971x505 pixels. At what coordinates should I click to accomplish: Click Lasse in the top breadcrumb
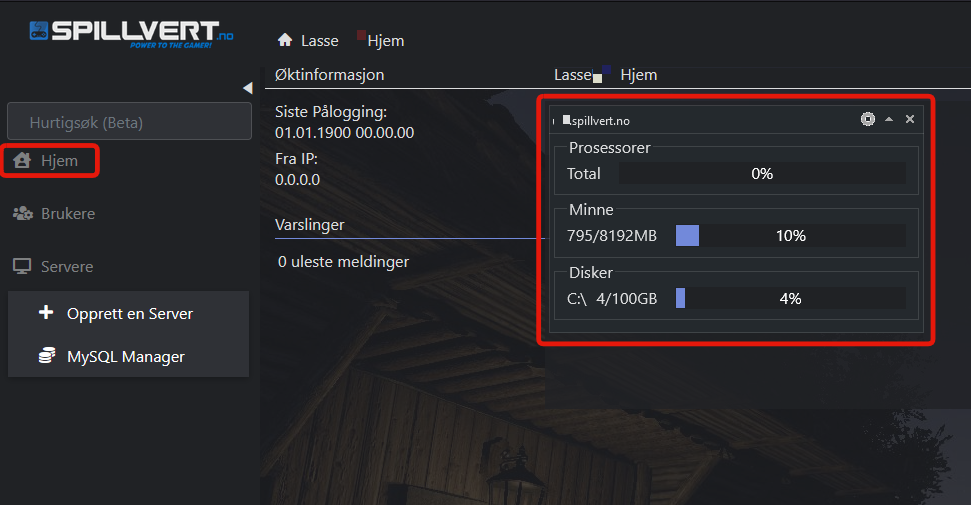(x=320, y=41)
